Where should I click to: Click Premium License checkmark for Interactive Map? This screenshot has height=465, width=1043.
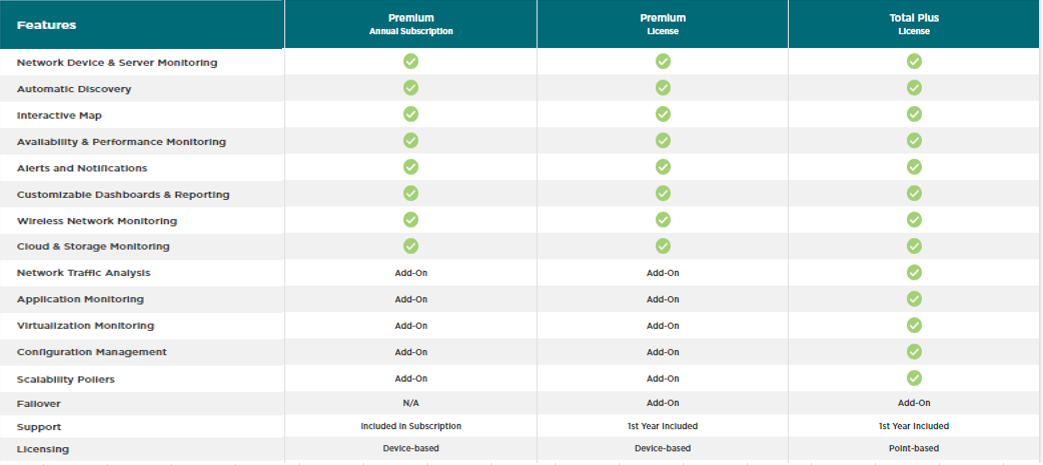pyautogui.click(x=663, y=114)
